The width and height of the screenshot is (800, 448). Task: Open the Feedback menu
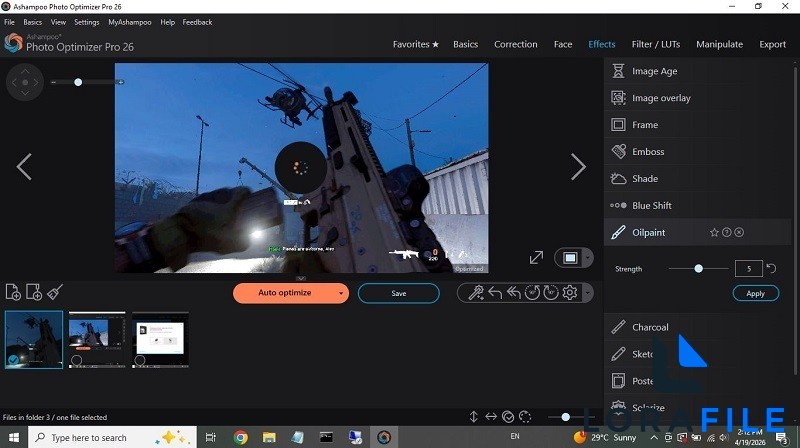click(x=197, y=22)
